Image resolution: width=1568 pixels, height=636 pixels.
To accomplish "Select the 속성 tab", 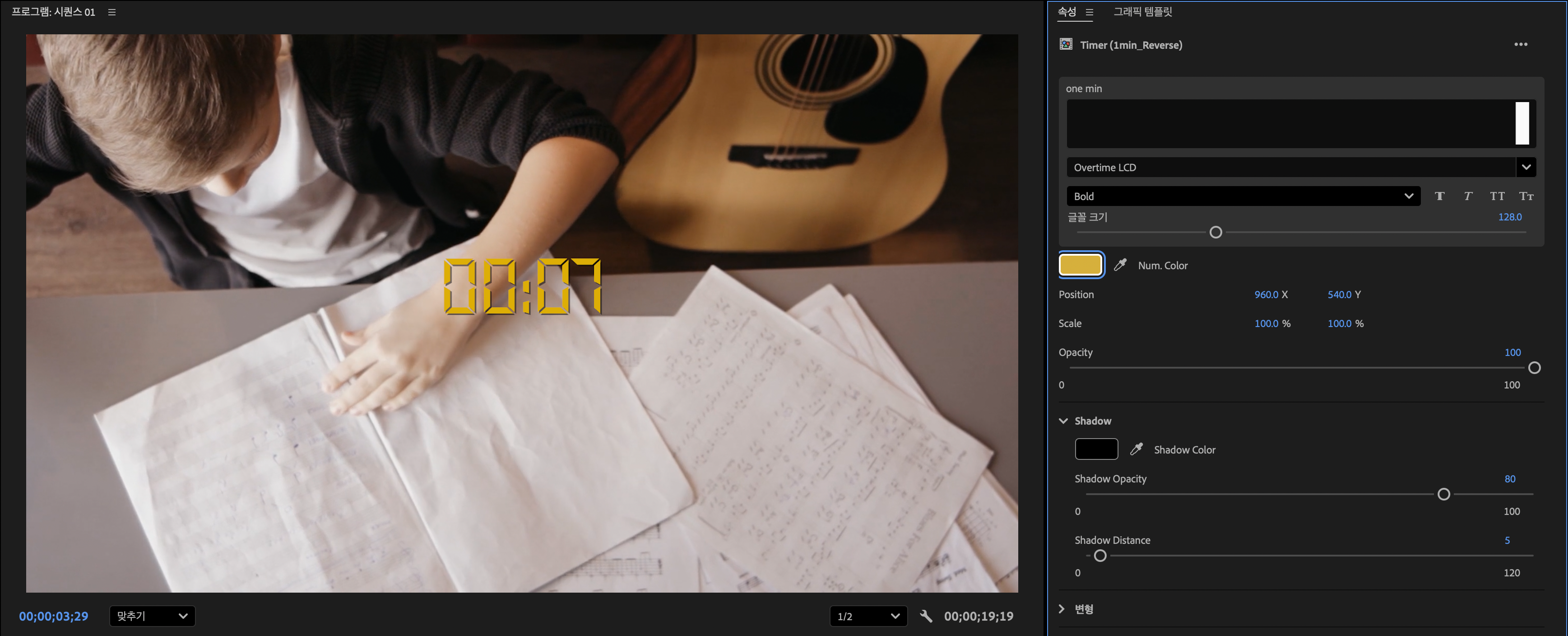I will tap(1067, 12).
